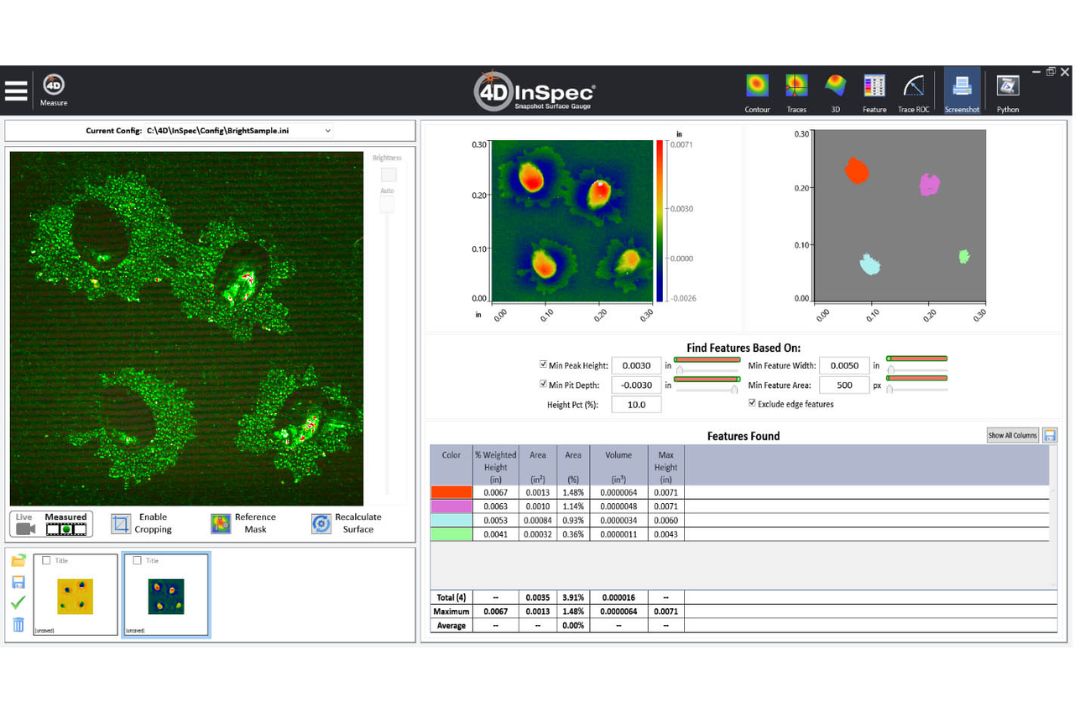Image resolution: width=1080 pixels, height=720 pixels.
Task: Disable Exclude edge features option
Action: pos(753,404)
